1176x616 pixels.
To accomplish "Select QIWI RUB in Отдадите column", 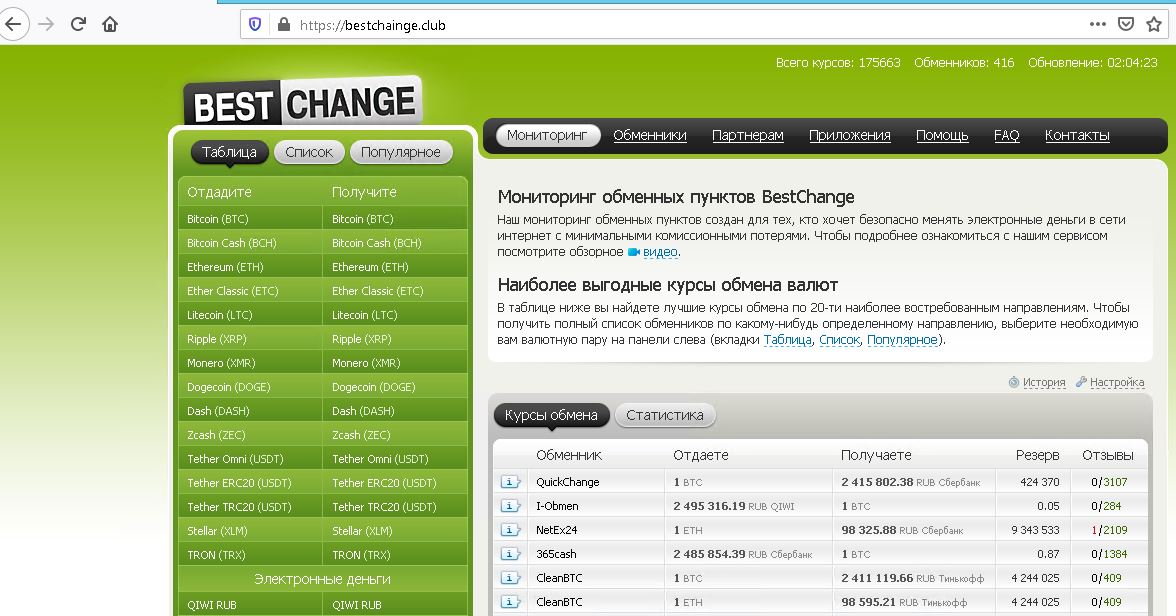I will coord(250,605).
